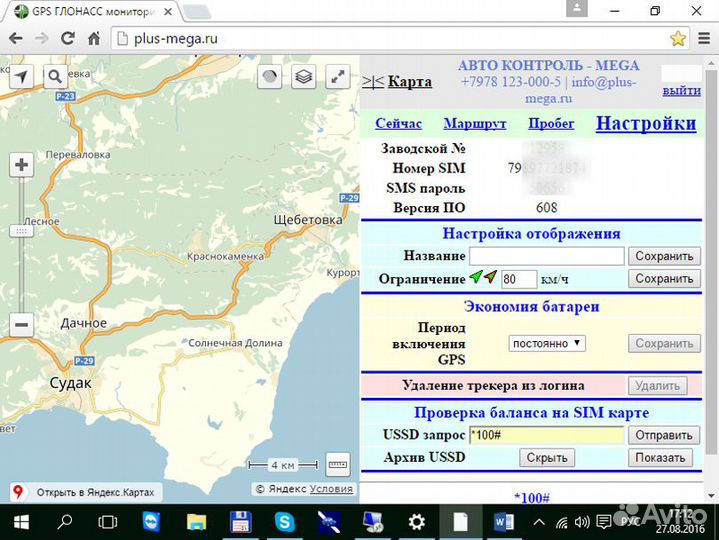719x540 pixels.
Task: Click the plus-mega.ru address bar
Action: (x=390, y=39)
